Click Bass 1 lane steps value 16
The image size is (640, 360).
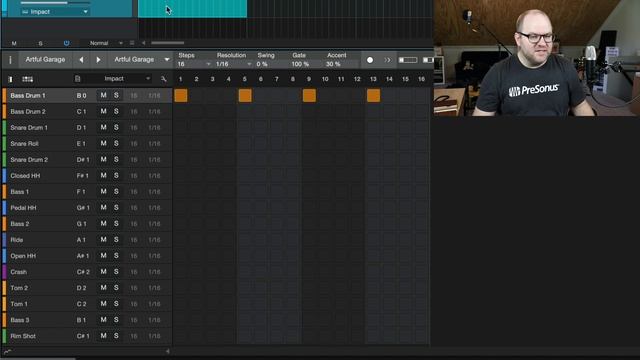[x=133, y=192]
